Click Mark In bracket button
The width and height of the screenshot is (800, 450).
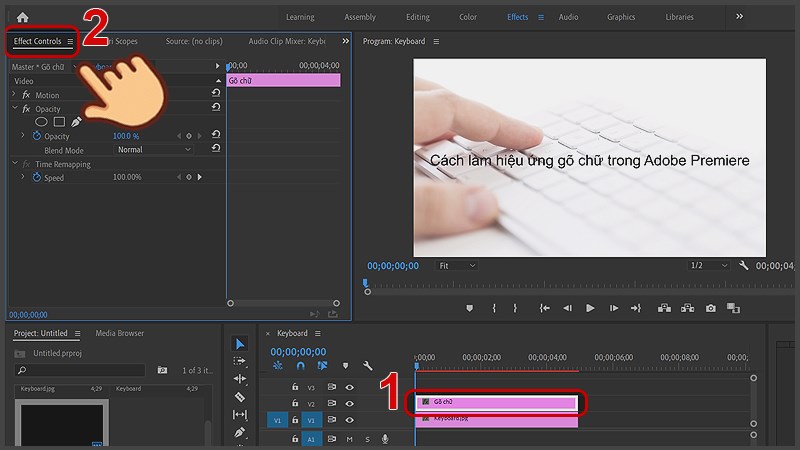[494, 308]
